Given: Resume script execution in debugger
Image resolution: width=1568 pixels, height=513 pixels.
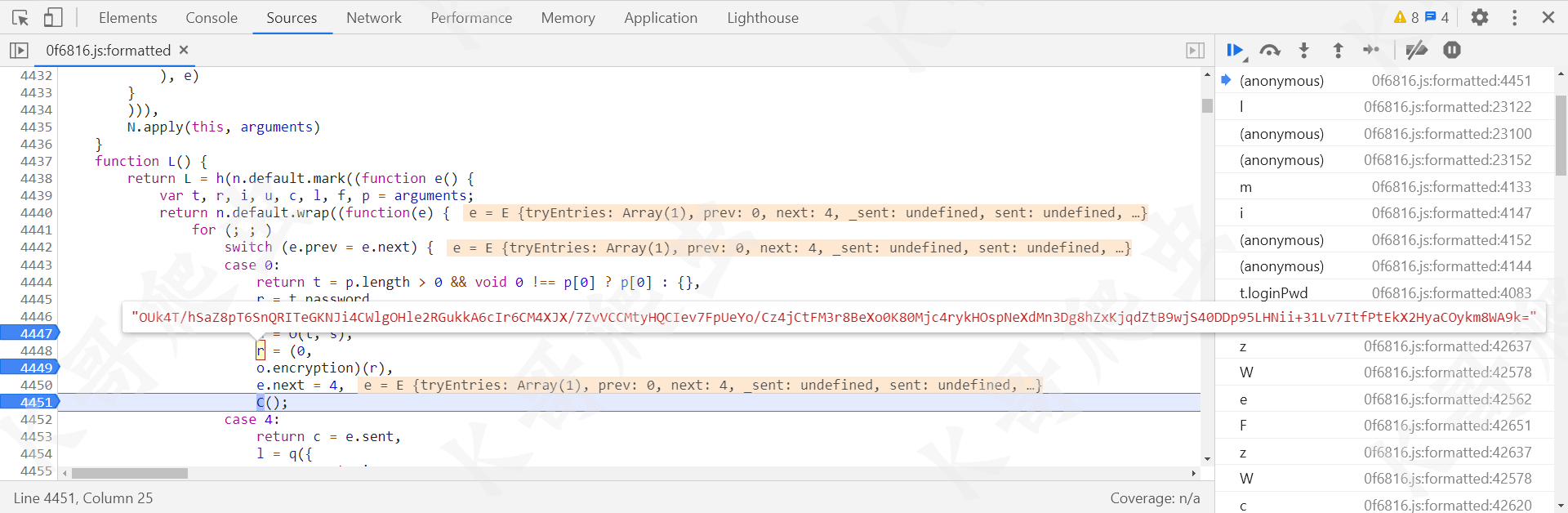Looking at the screenshot, I should (x=1235, y=51).
